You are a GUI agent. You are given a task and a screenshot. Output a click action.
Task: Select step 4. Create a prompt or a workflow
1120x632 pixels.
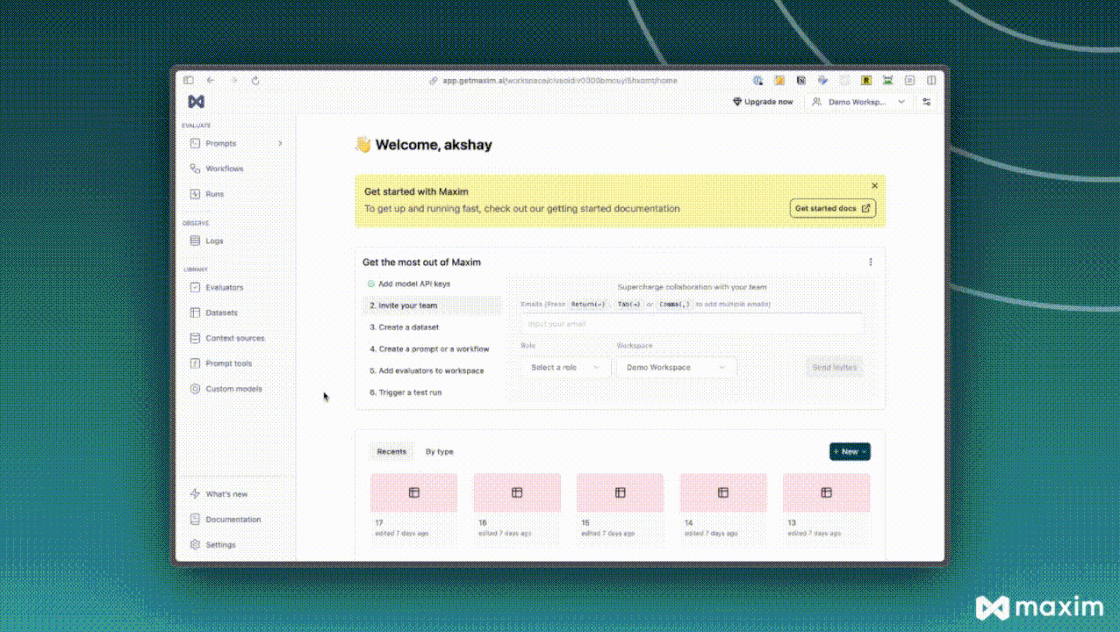[x=431, y=349]
